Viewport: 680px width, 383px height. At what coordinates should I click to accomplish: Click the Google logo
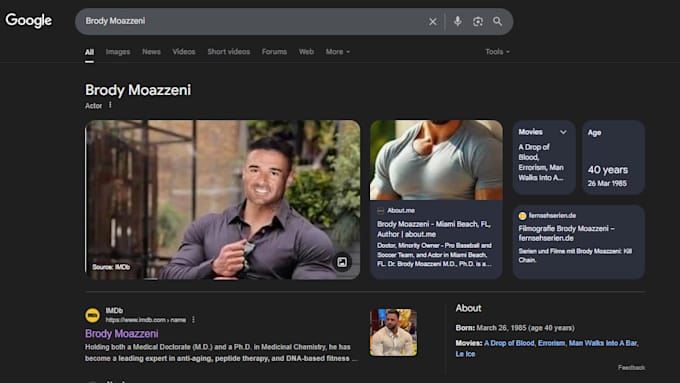coord(29,20)
